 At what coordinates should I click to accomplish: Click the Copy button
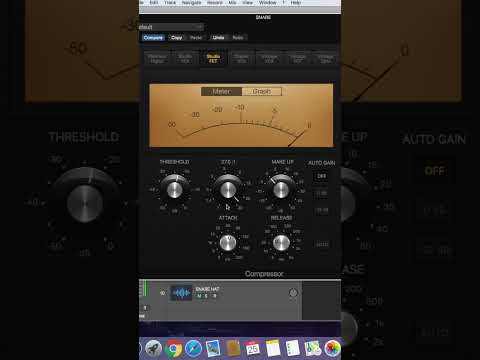click(177, 38)
